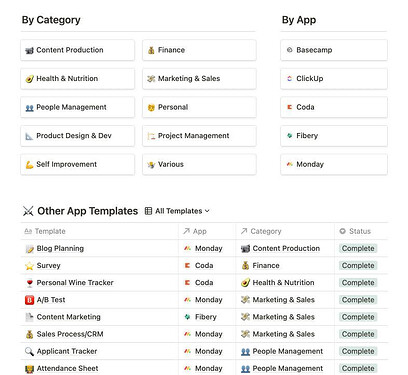Open the Monday app card
The width and height of the screenshot is (408, 375).
[x=334, y=164]
